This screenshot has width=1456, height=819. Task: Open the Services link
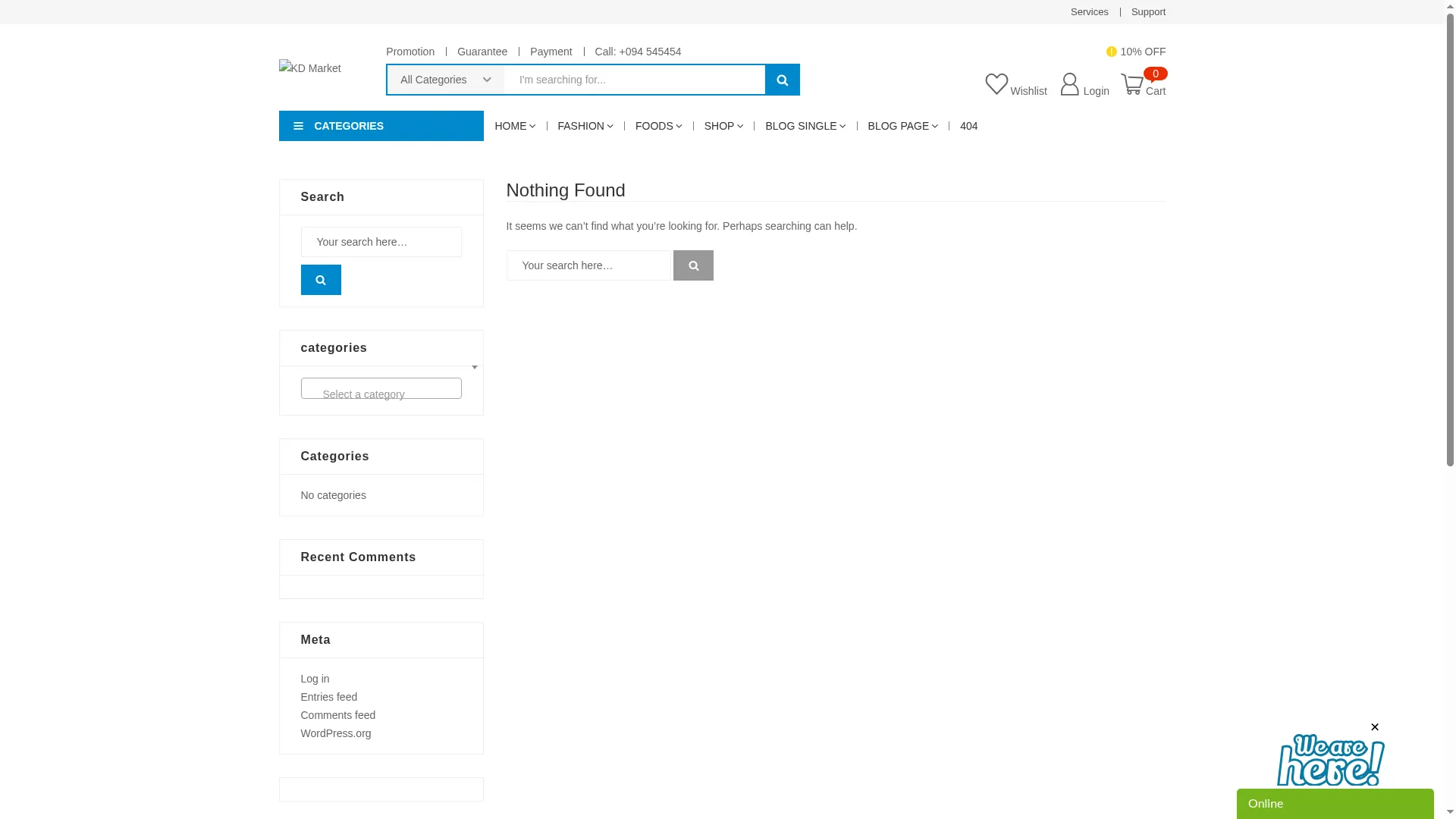click(1090, 12)
